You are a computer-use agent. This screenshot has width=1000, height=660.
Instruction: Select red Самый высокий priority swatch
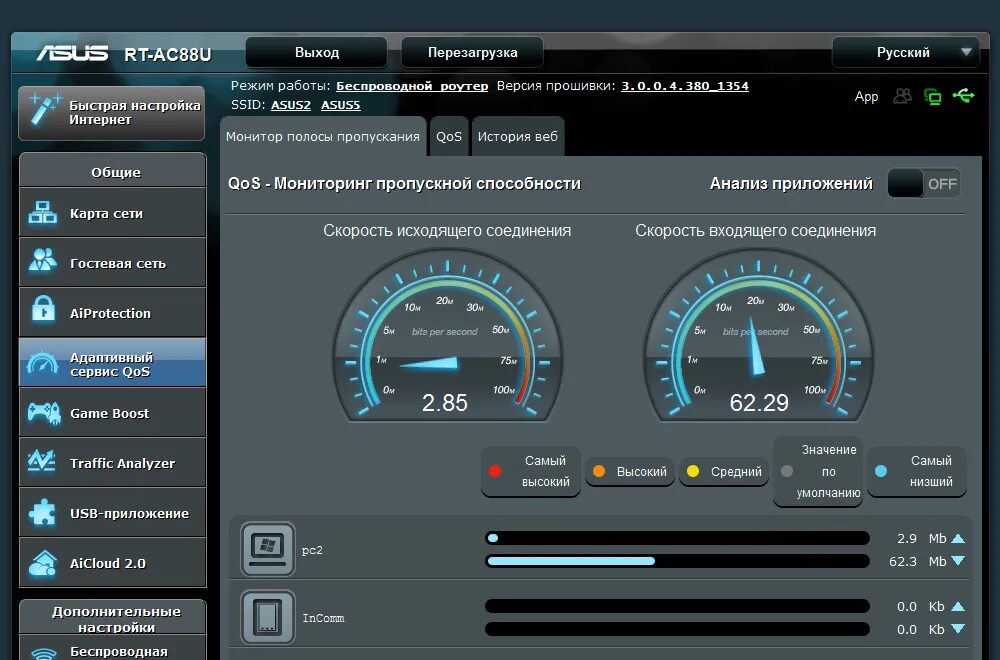click(495, 471)
